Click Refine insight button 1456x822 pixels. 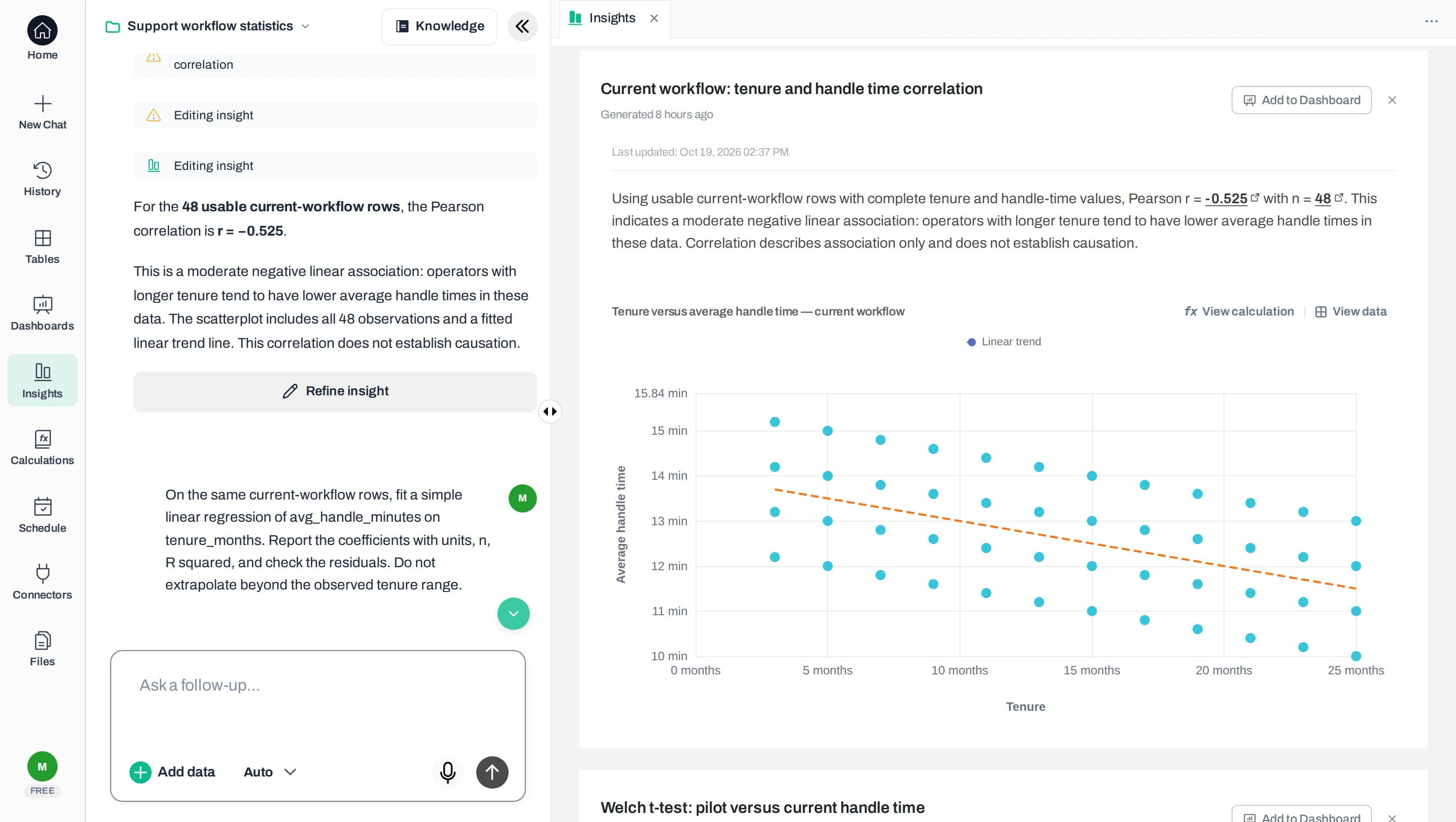point(335,391)
